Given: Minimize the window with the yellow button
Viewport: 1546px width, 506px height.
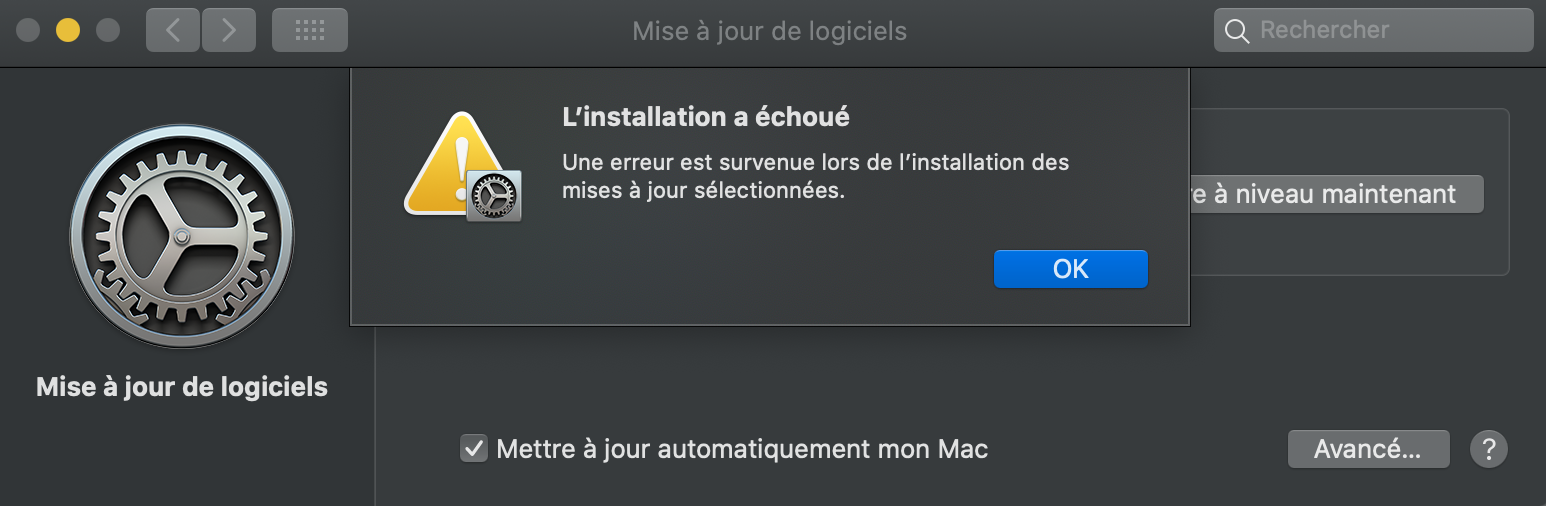Looking at the screenshot, I should (x=68, y=30).
